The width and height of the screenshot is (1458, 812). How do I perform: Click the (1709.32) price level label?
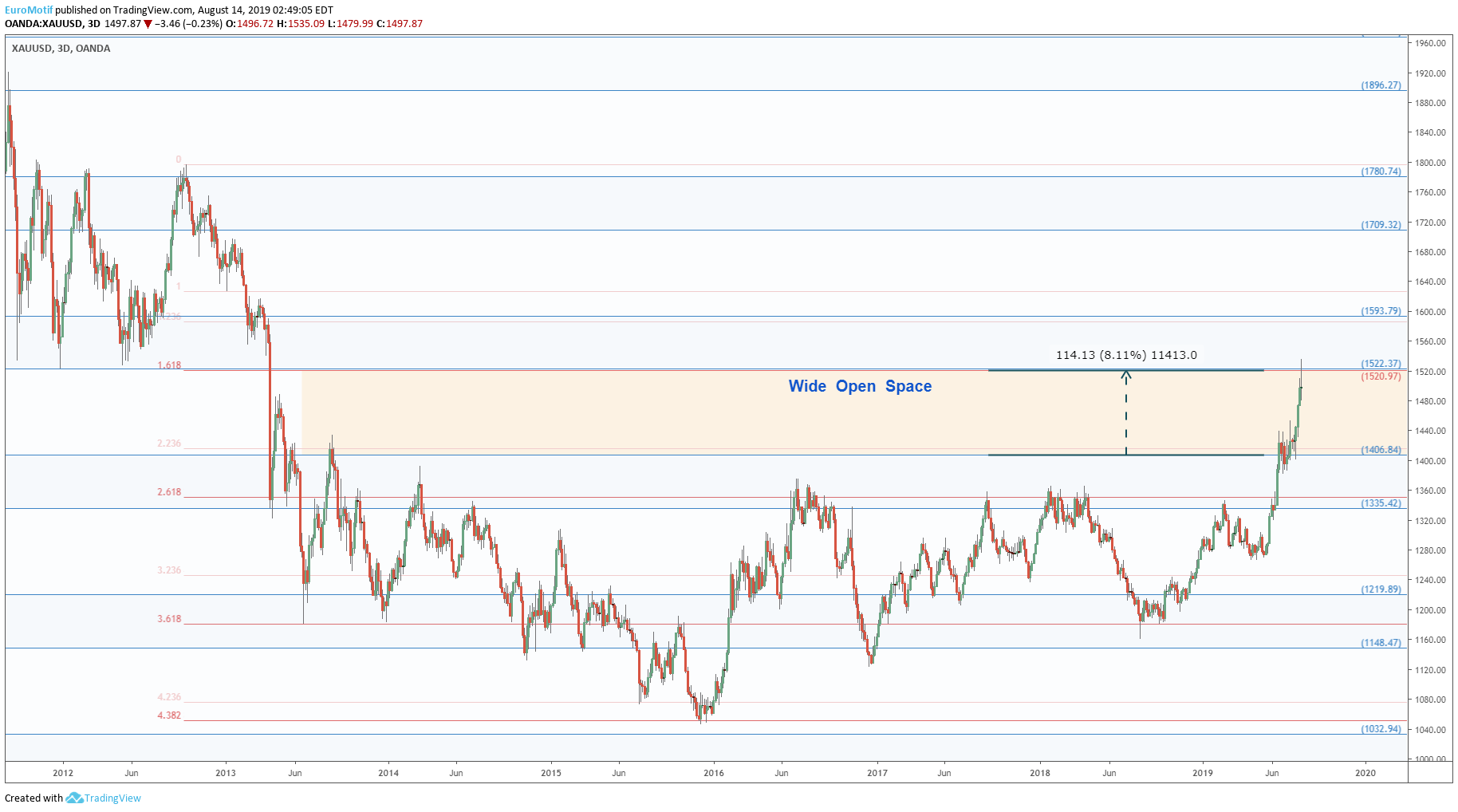pos(1381,225)
